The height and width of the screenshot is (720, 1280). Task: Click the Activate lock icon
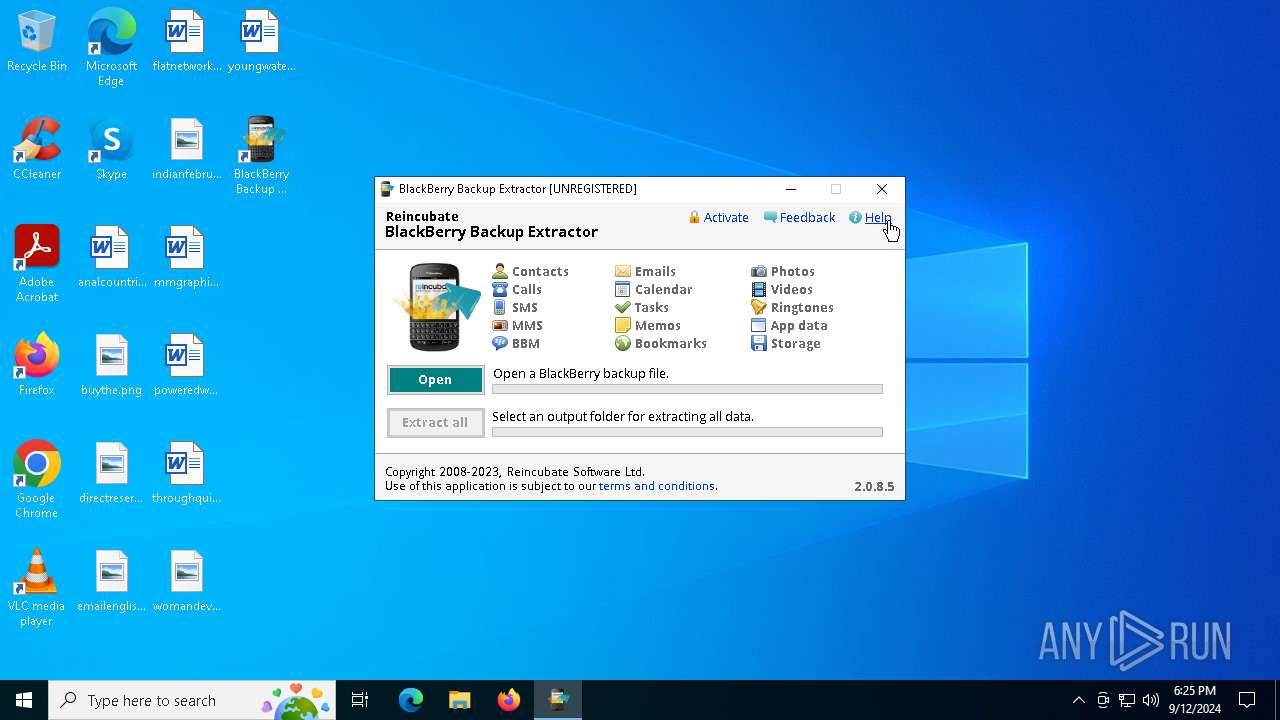coord(694,217)
